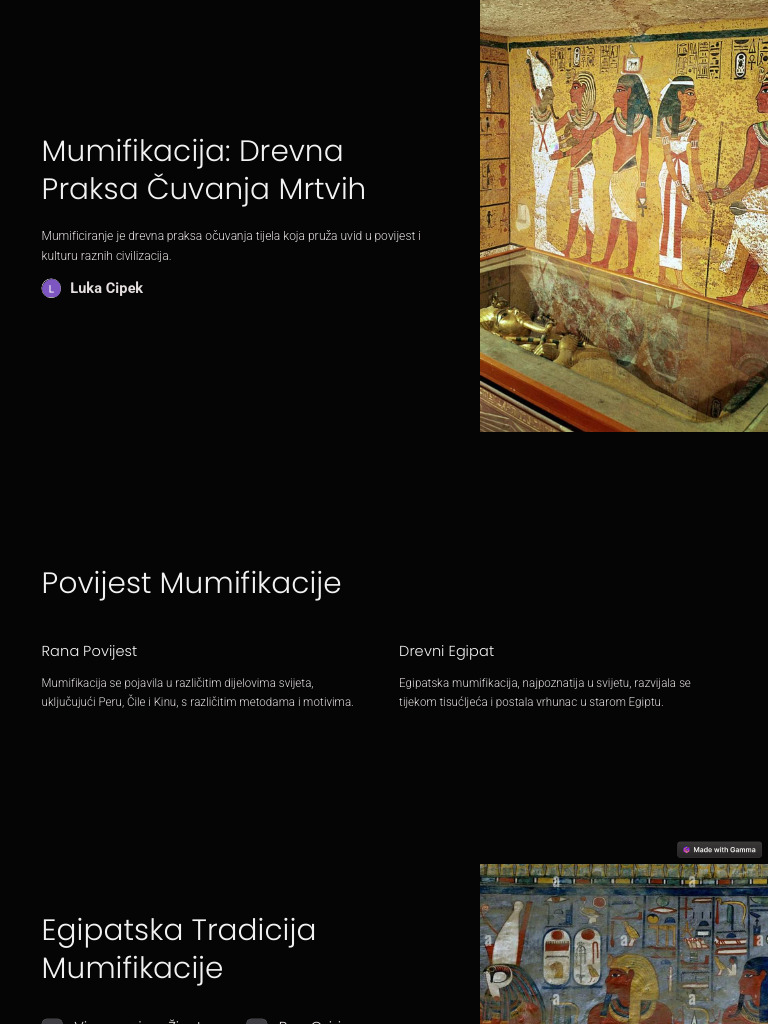This screenshot has height=1024, width=768.
Task: Click the subheading Rana Povijest
Action: [x=89, y=651]
